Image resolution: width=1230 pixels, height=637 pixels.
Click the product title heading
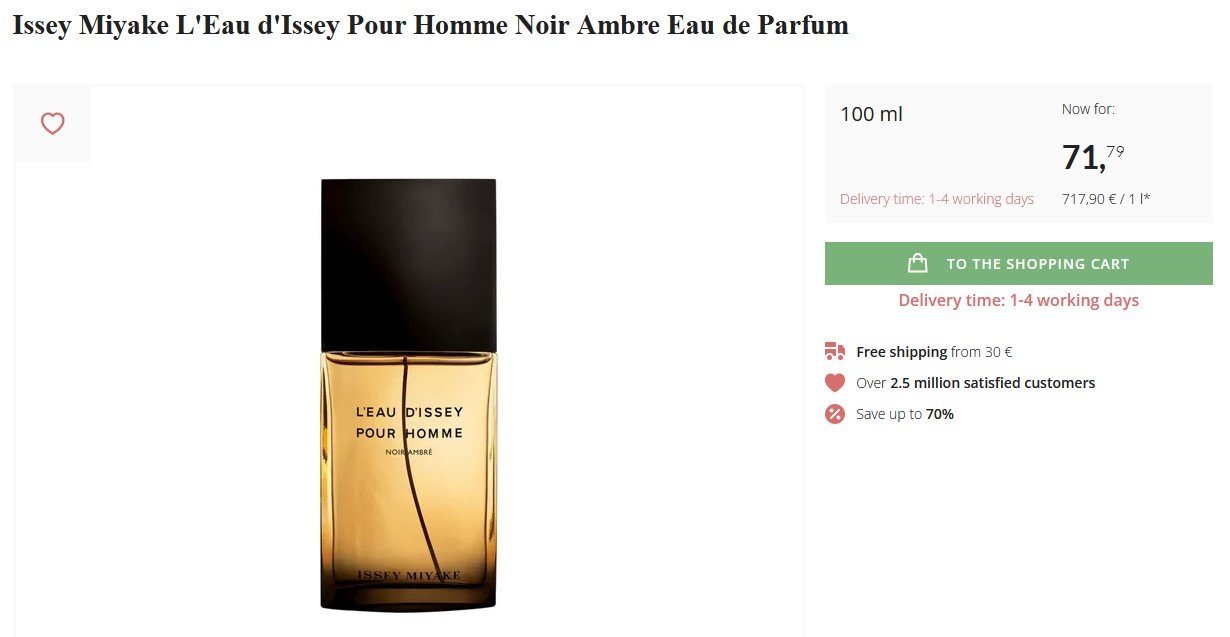tap(430, 25)
